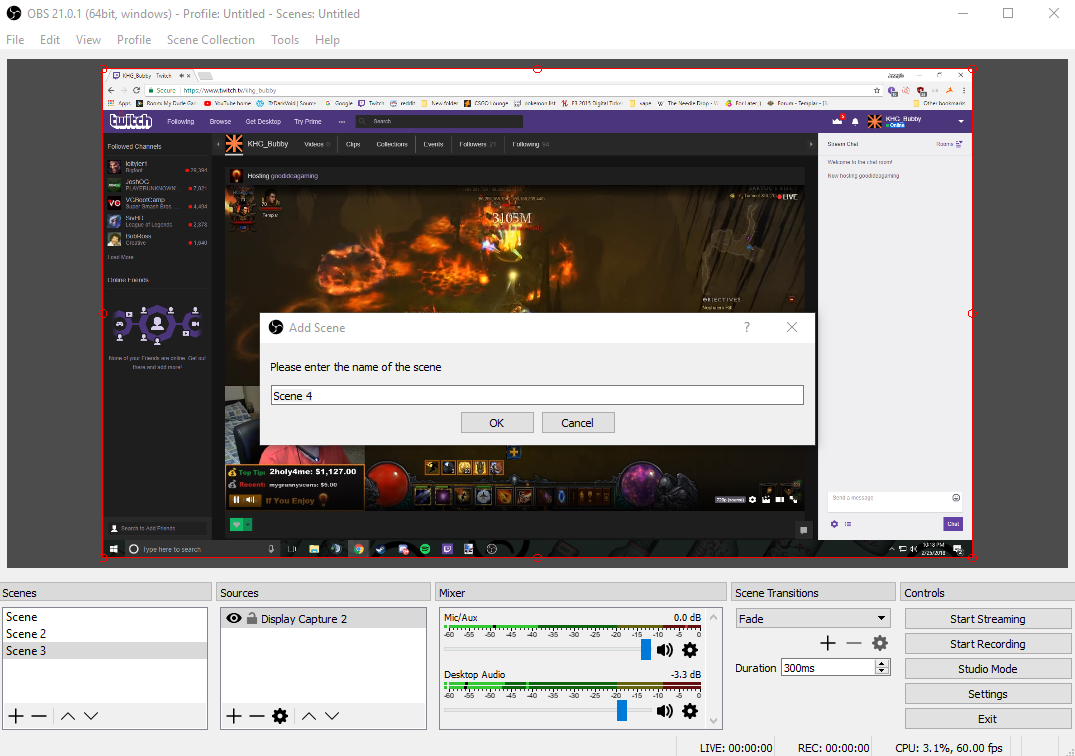This screenshot has height=756, width=1075.
Task: Add a new source using plus icon
Action: [x=233, y=716]
